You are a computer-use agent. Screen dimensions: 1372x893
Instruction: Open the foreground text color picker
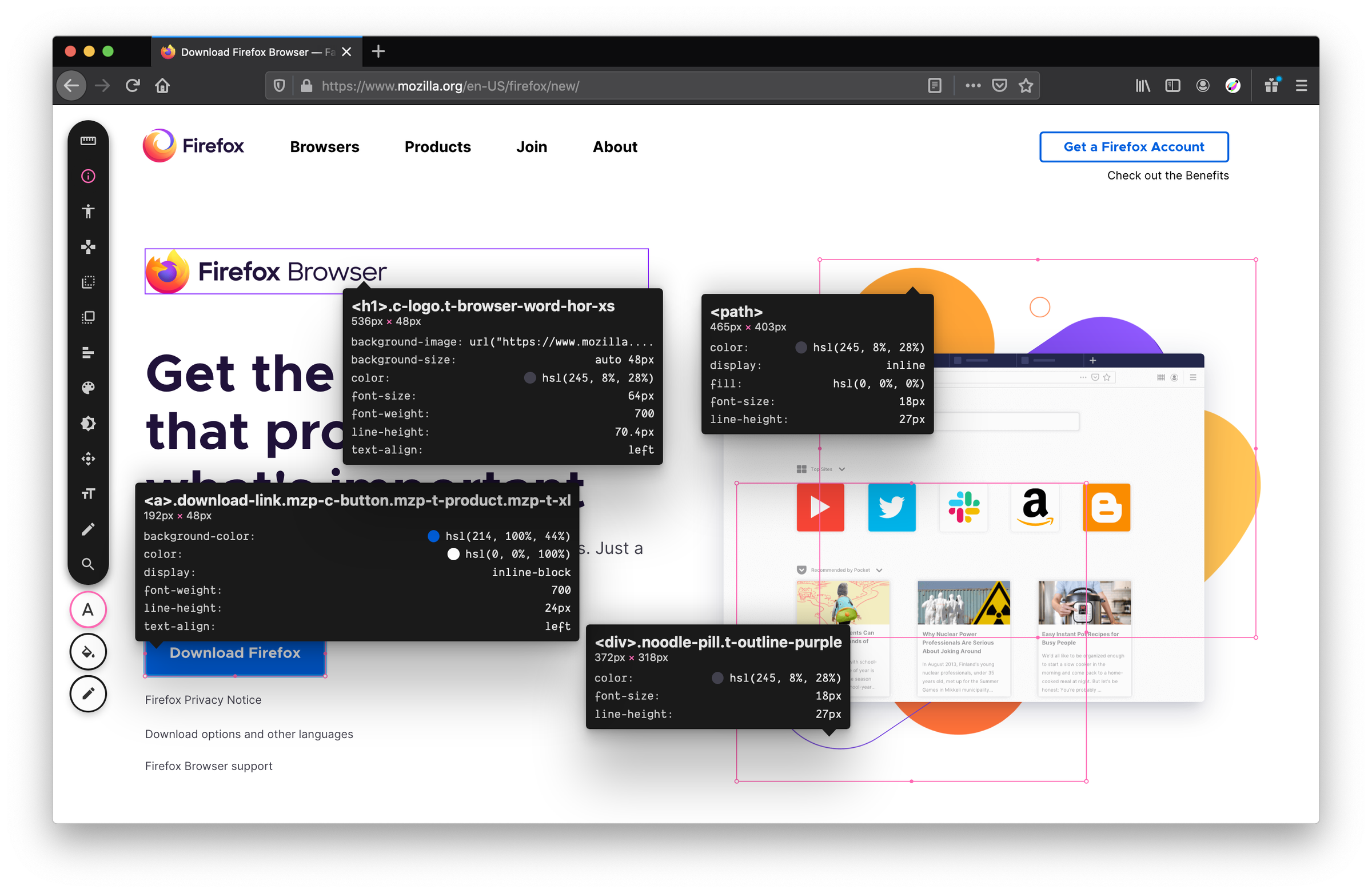[x=88, y=609]
